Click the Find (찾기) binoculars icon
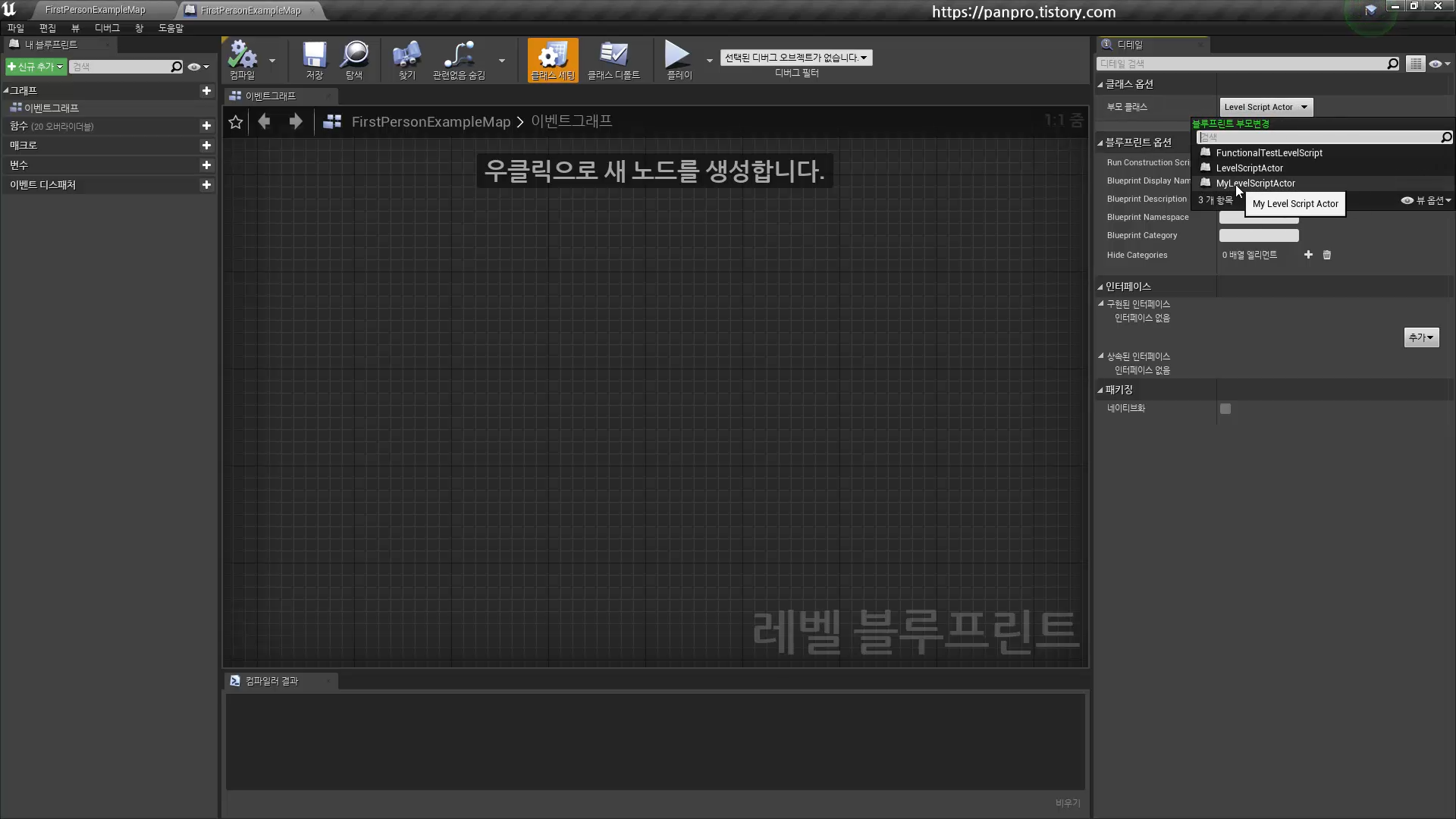The image size is (1456, 819). pyautogui.click(x=406, y=59)
